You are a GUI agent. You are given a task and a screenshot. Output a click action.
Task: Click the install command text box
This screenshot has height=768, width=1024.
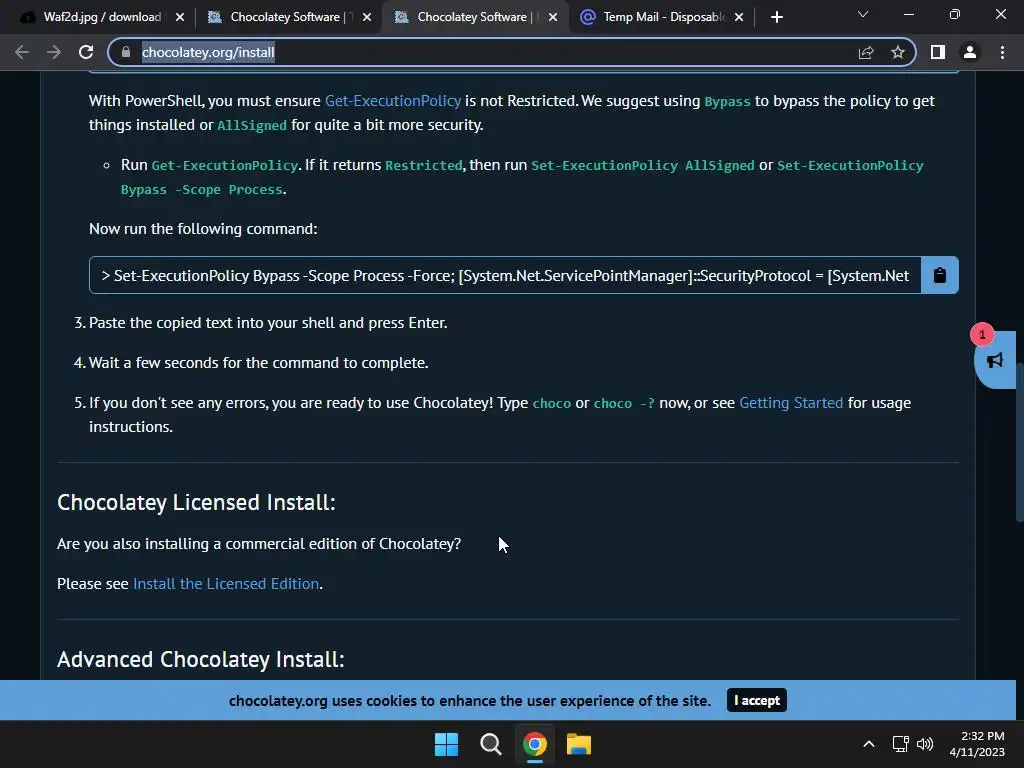(505, 275)
